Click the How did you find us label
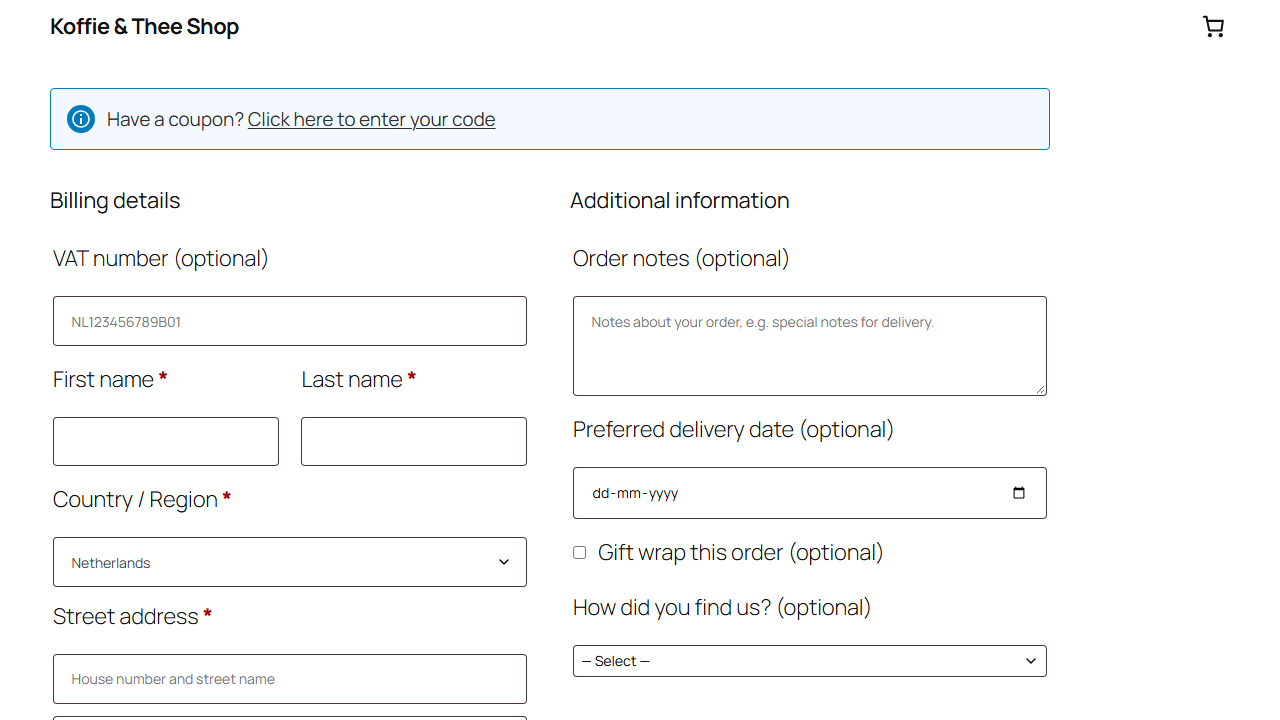 click(722, 607)
